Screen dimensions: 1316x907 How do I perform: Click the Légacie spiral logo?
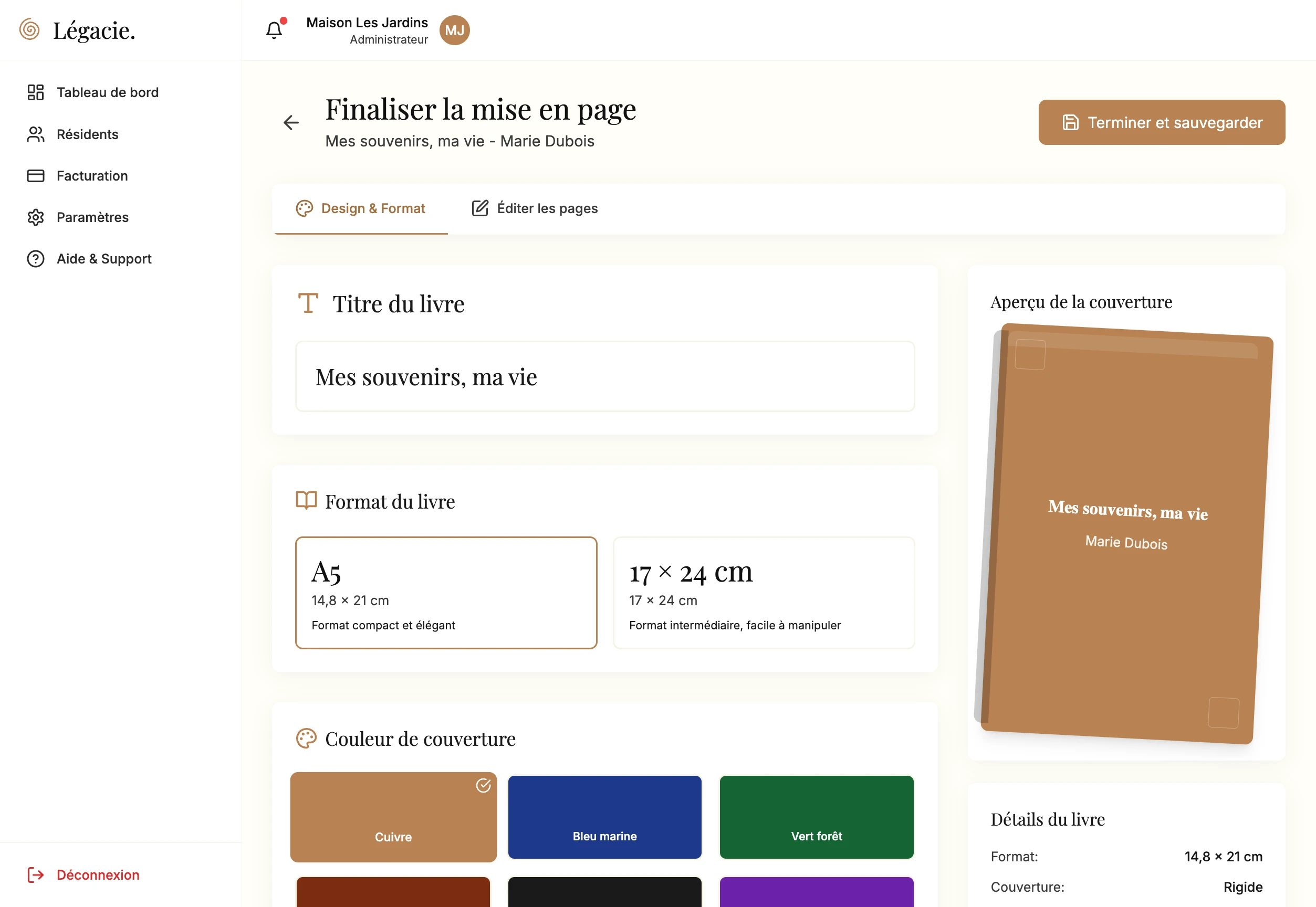(29, 29)
